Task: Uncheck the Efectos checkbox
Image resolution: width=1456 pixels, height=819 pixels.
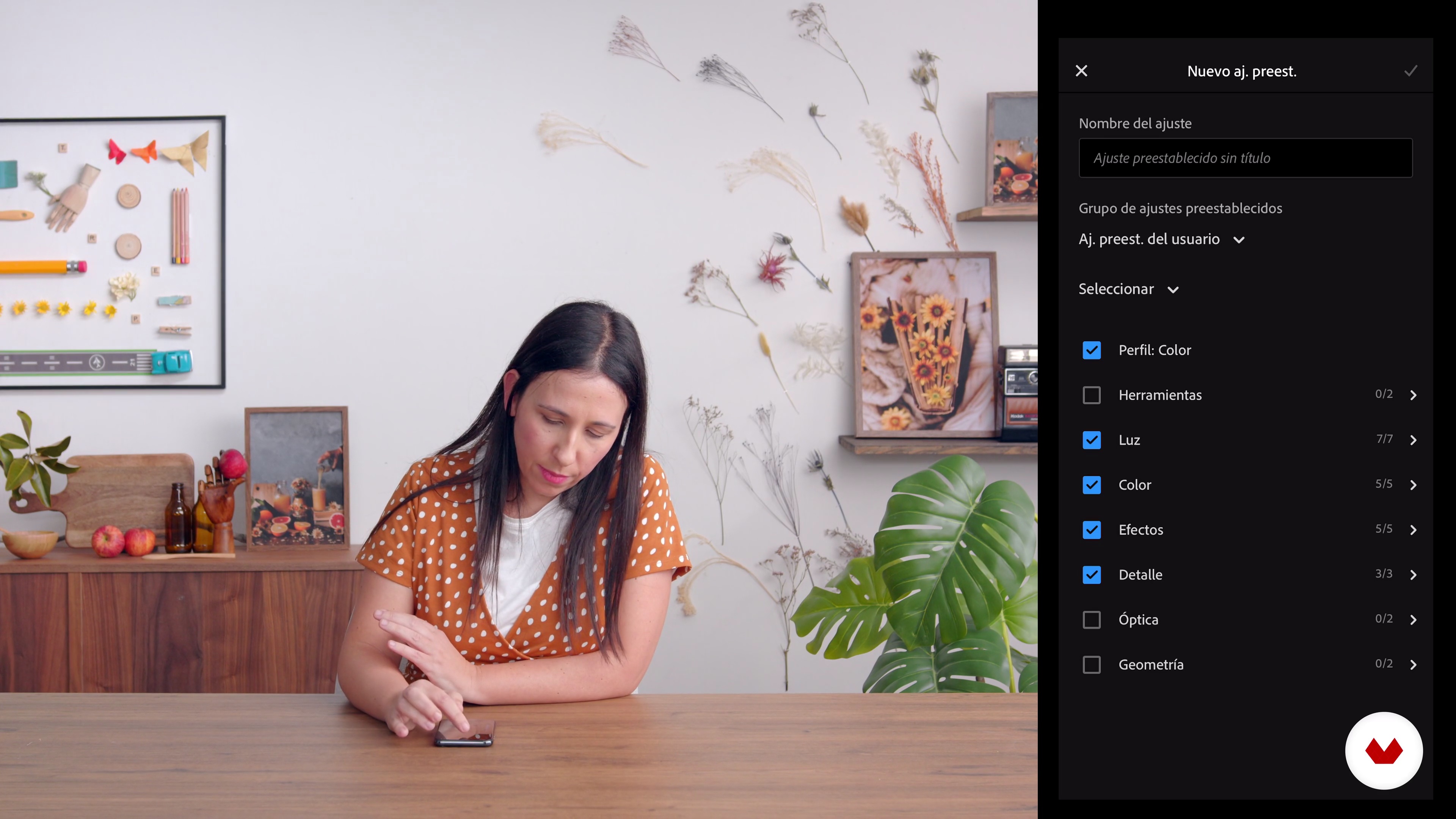Action: click(x=1092, y=530)
